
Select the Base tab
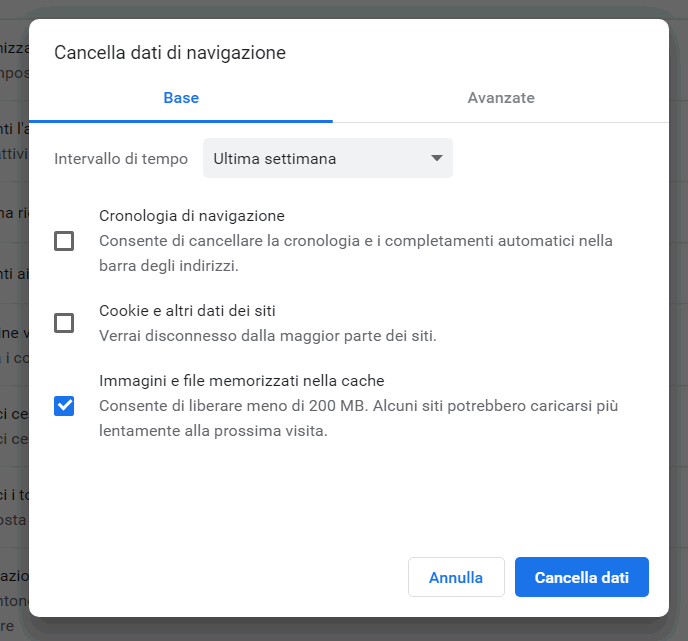(181, 98)
